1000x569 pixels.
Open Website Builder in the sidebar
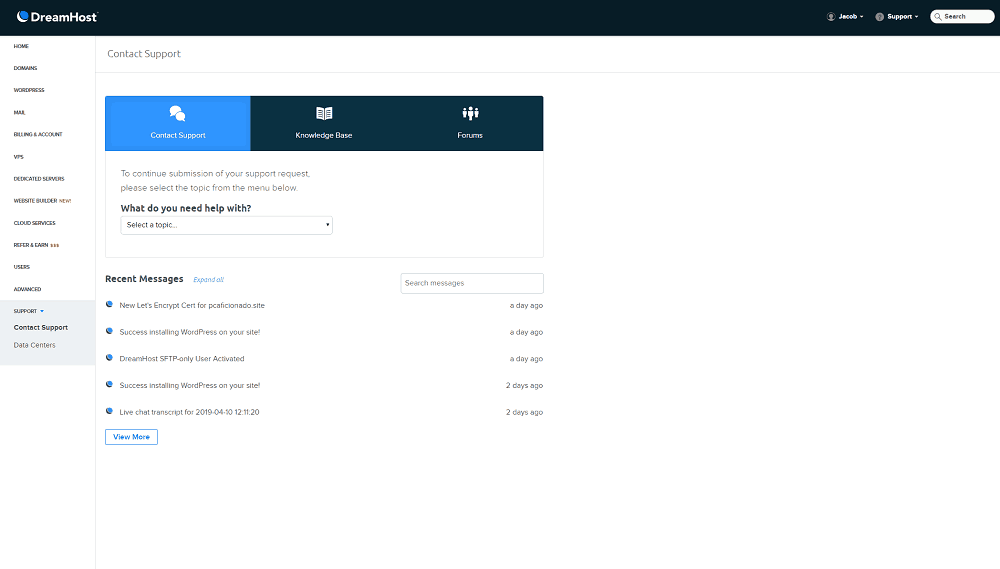42,201
